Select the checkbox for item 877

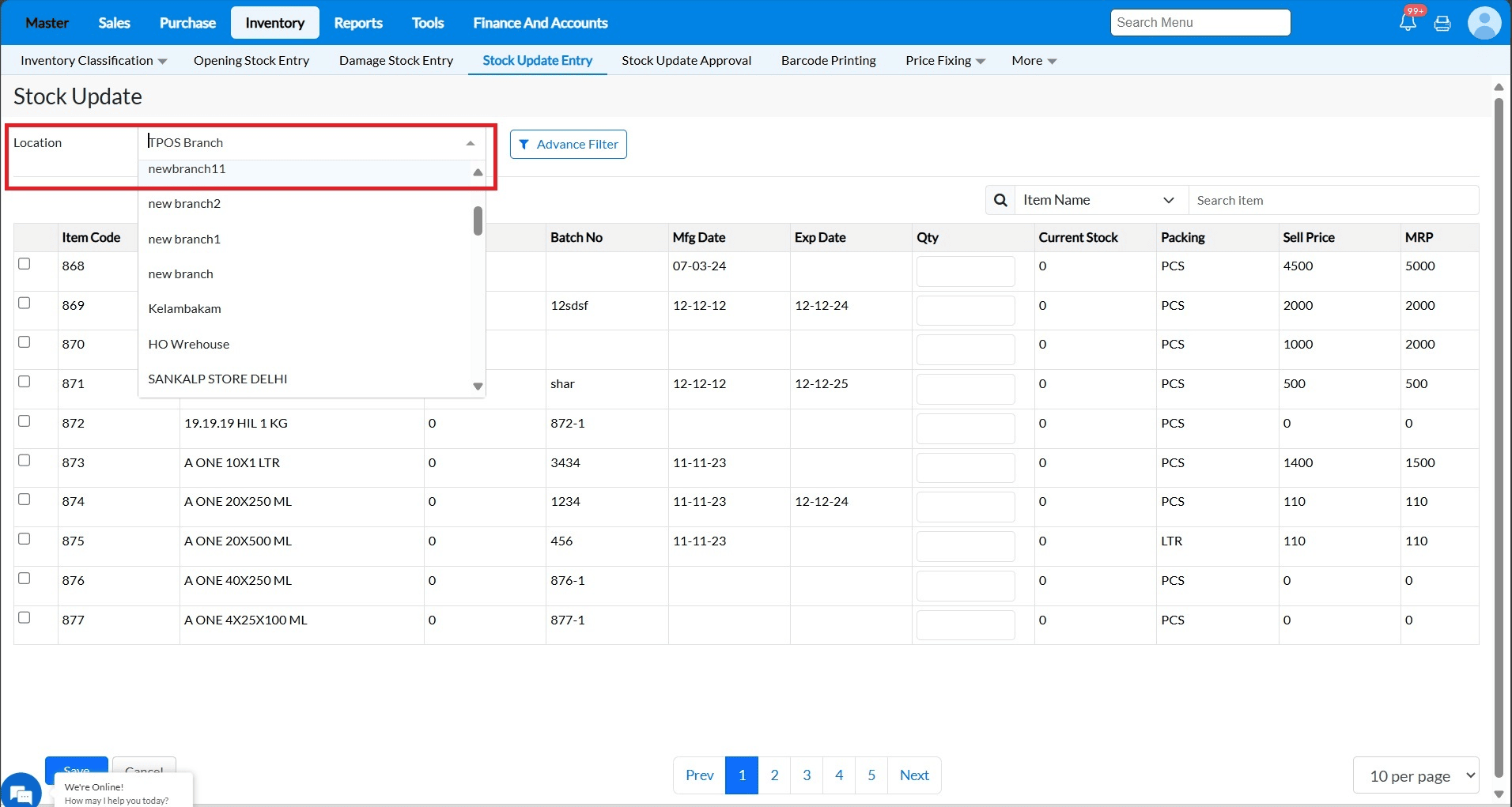tap(25, 617)
